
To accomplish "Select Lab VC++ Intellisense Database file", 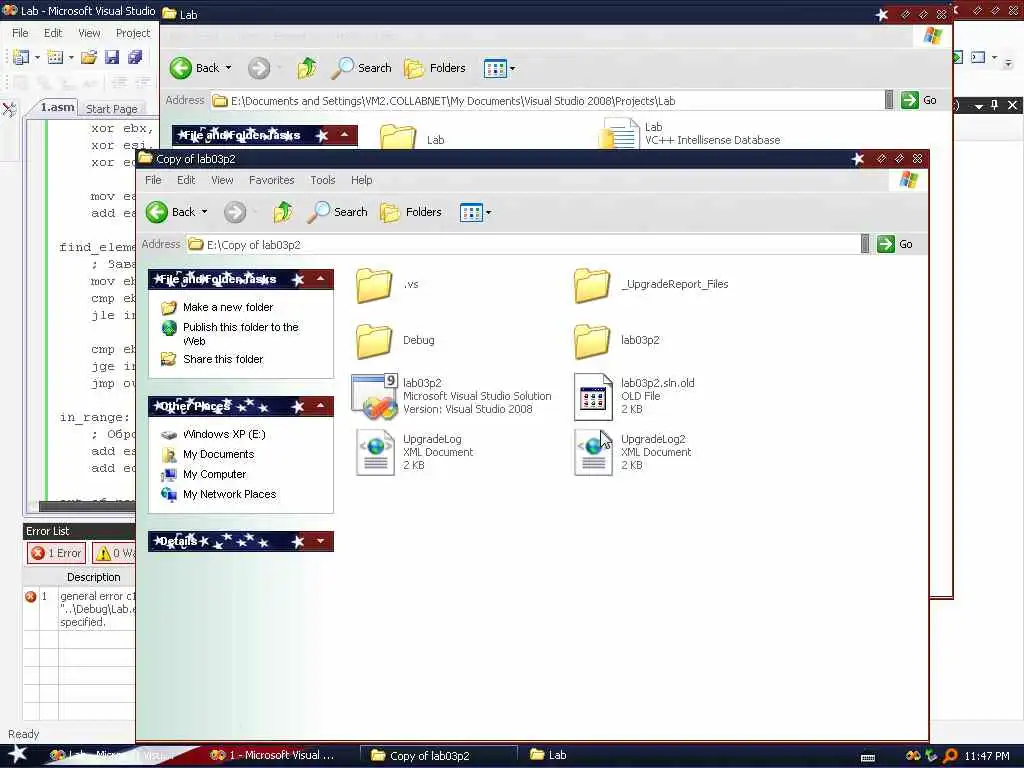I will click(691, 134).
